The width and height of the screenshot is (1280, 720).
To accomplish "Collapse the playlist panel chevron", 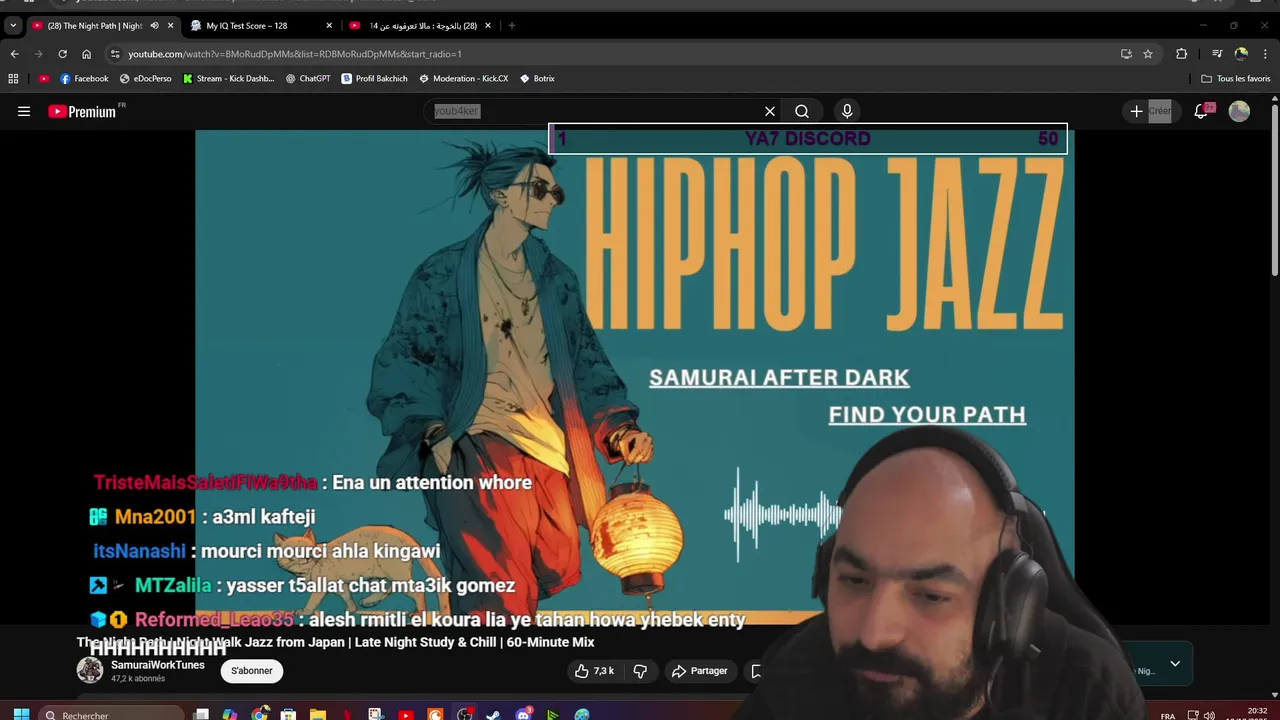I will pos(1175,663).
